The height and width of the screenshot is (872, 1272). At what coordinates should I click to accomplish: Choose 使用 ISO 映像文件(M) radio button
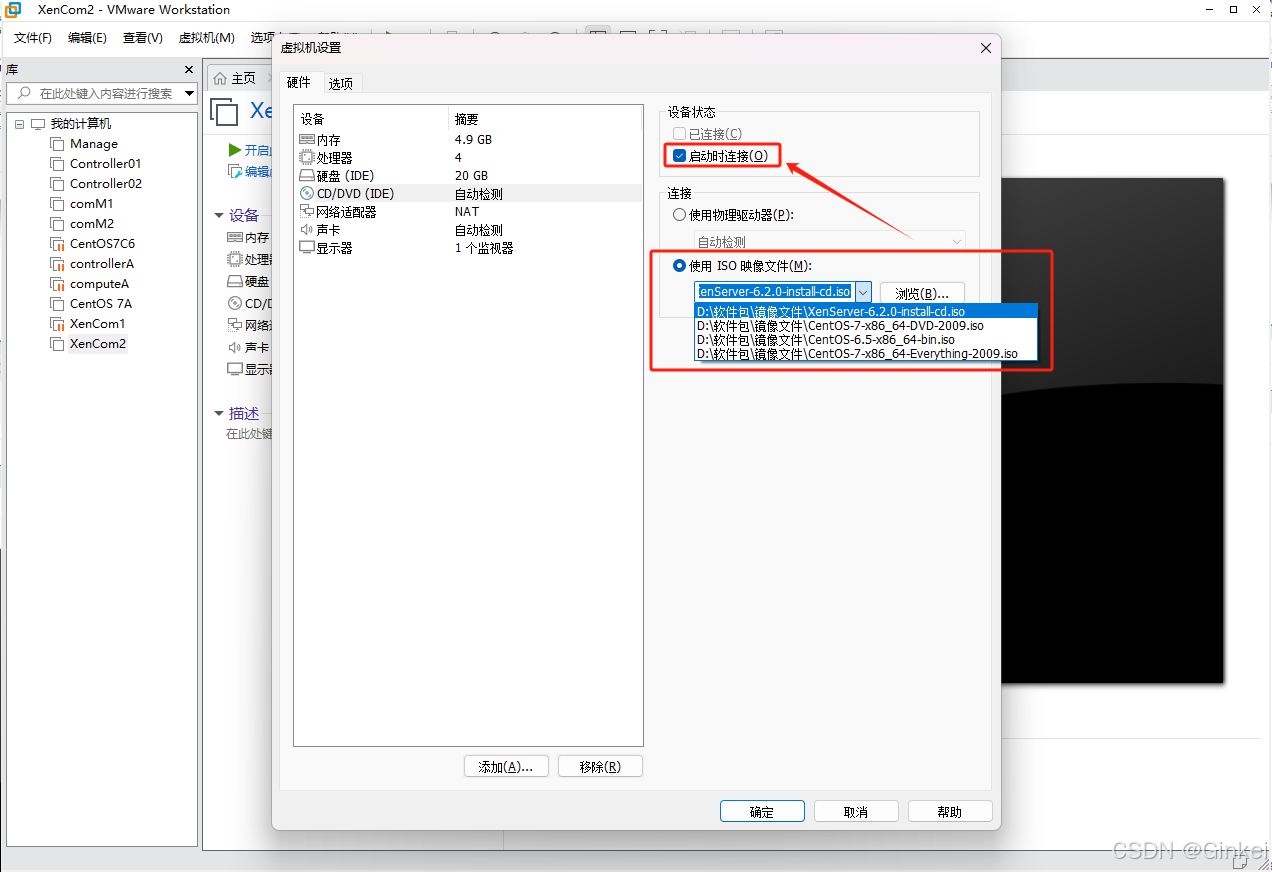[680, 266]
